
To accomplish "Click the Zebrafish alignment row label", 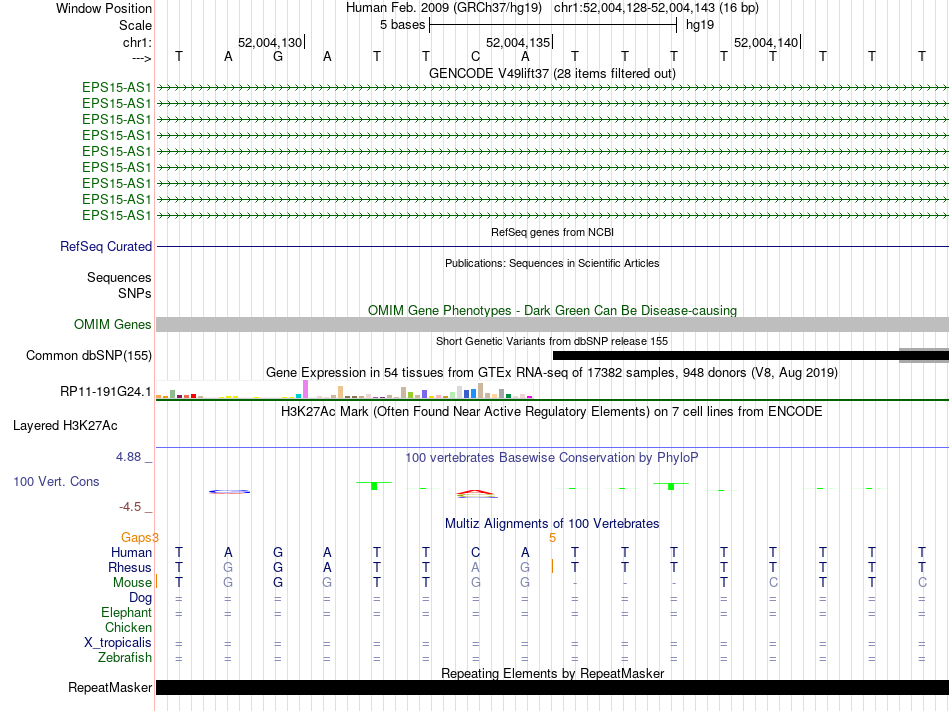I will click(x=125, y=658).
